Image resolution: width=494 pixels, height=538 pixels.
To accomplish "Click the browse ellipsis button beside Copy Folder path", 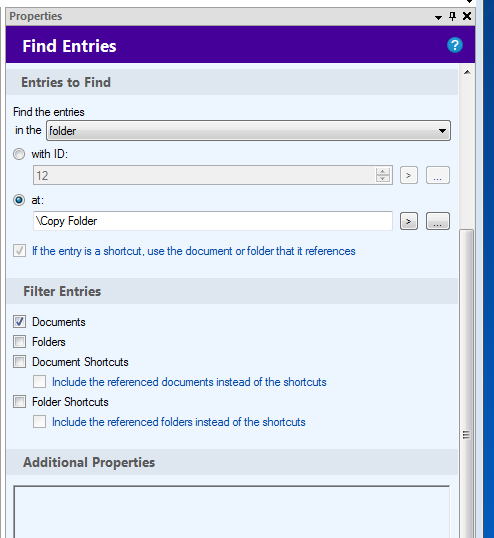I will pos(438,221).
